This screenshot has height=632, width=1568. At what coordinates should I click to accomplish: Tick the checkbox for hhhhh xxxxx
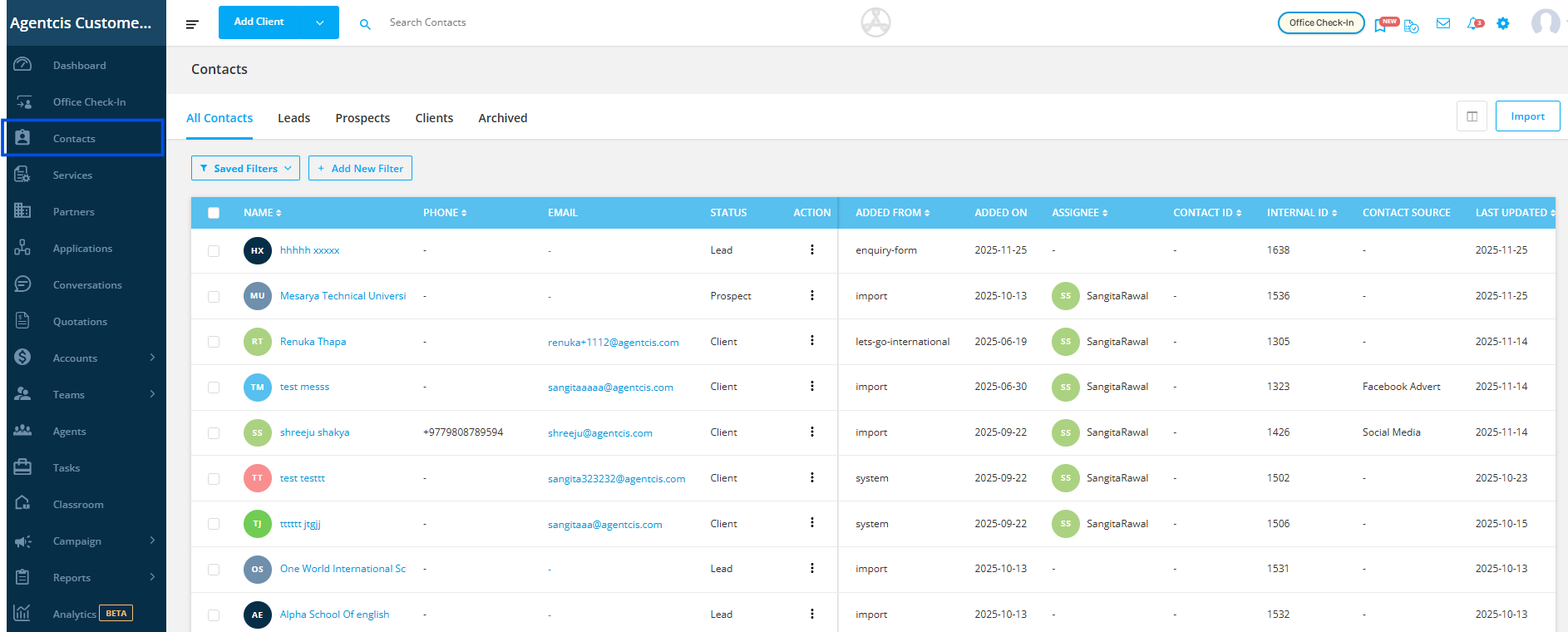(x=214, y=251)
